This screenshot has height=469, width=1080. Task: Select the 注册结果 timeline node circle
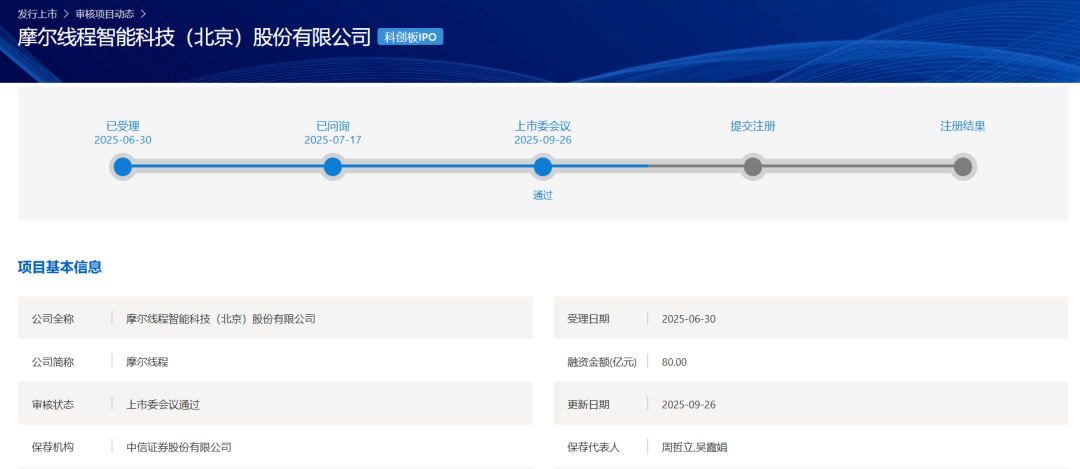(963, 167)
